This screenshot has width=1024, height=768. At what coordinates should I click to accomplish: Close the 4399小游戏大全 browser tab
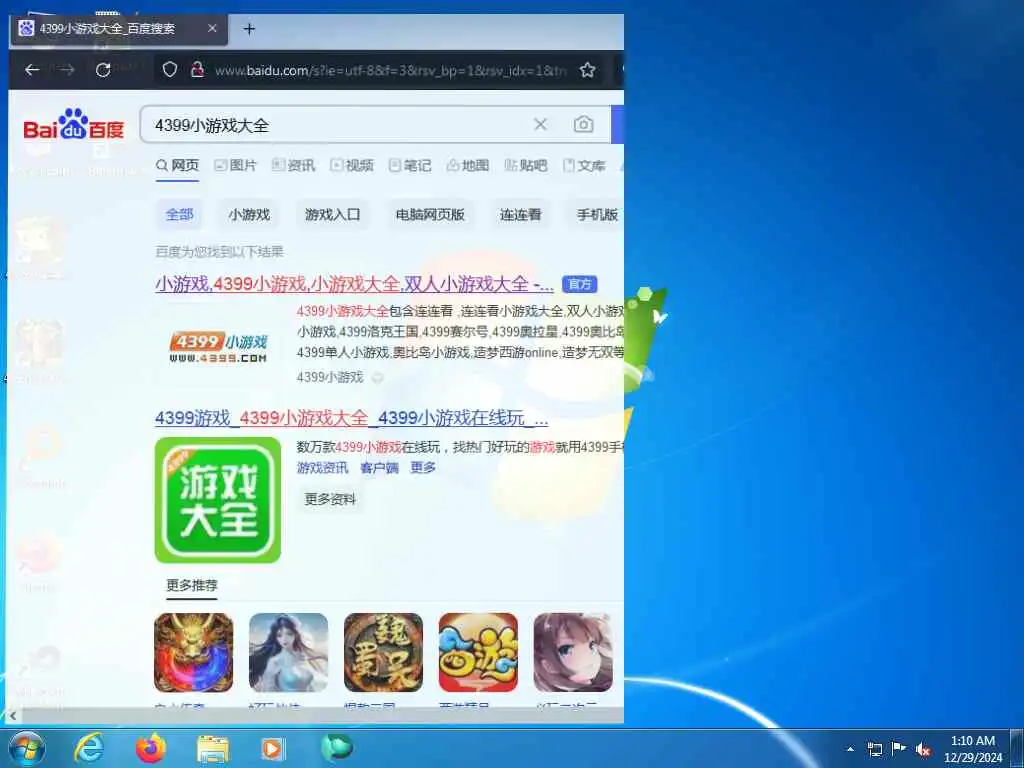click(x=212, y=29)
